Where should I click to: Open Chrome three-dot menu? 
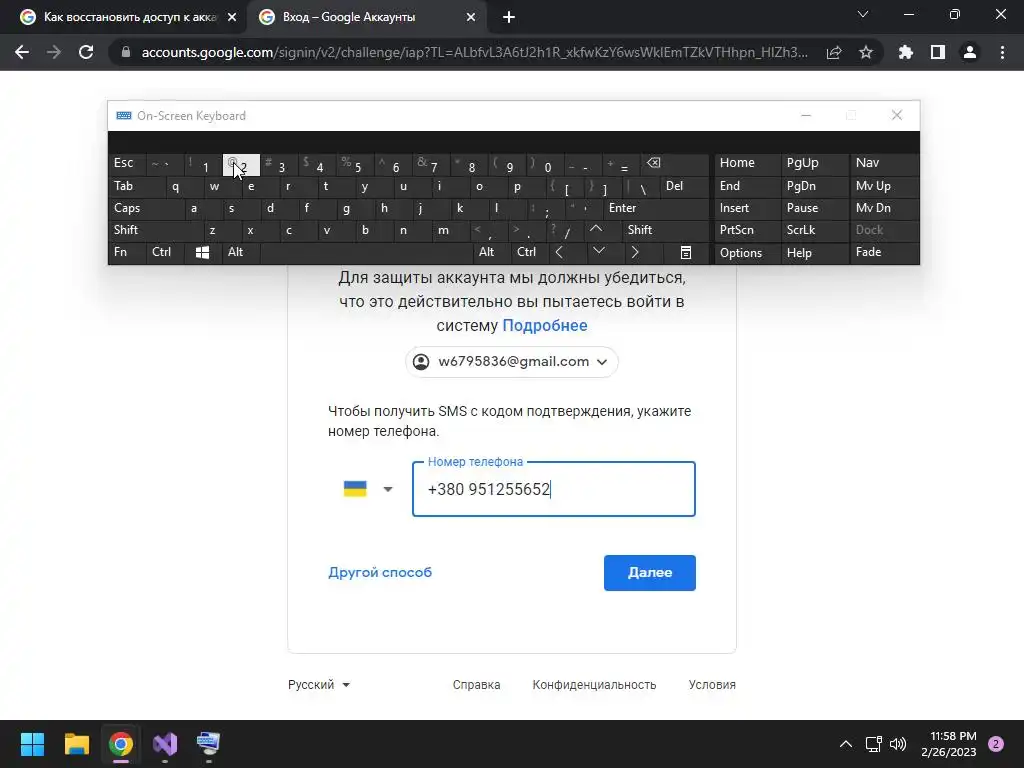1002,52
